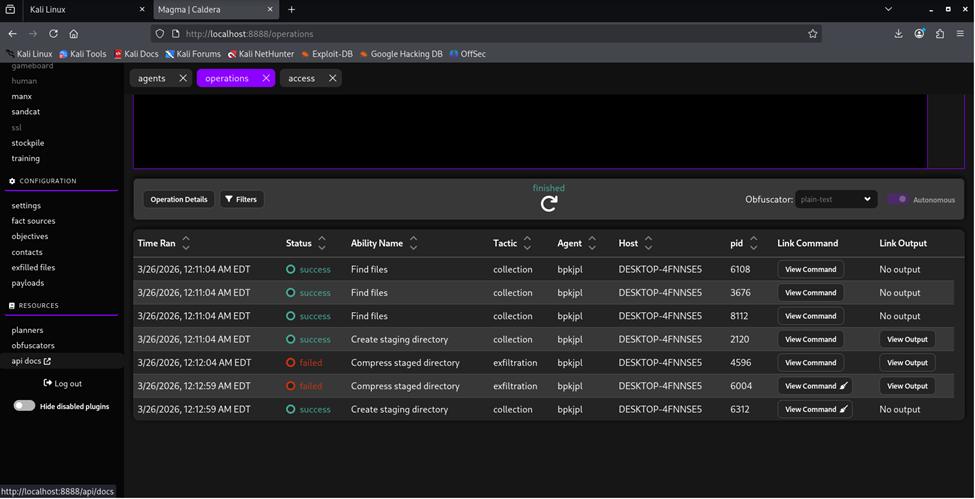Sort table by Time Ran column arrows
975x499 pixels.
[186, 243]
